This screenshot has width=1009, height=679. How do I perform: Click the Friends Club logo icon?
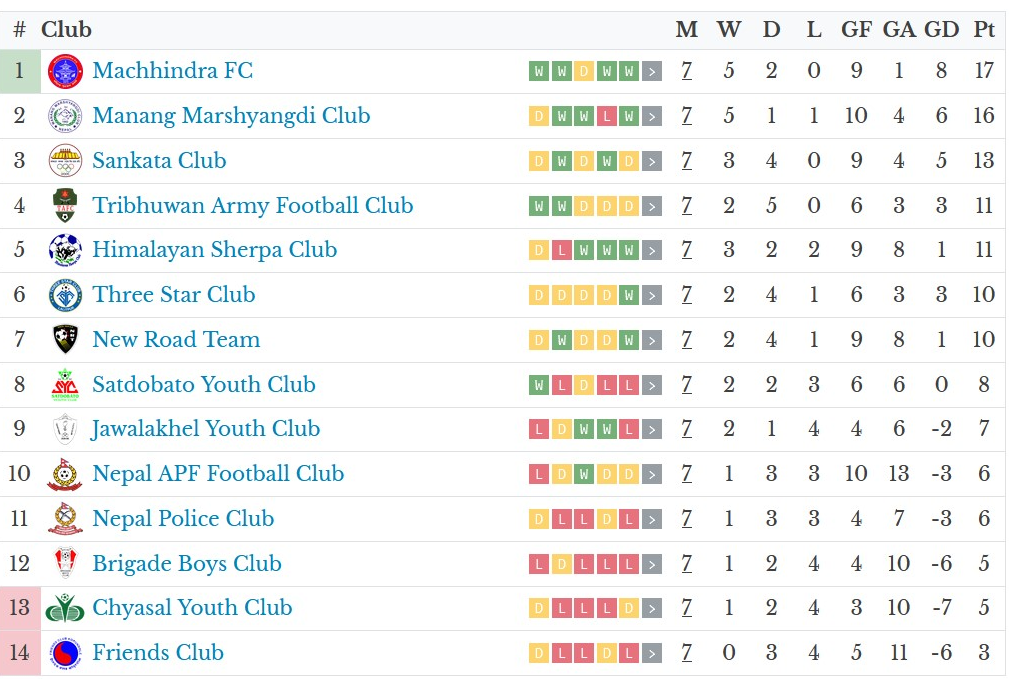(66, 653)
